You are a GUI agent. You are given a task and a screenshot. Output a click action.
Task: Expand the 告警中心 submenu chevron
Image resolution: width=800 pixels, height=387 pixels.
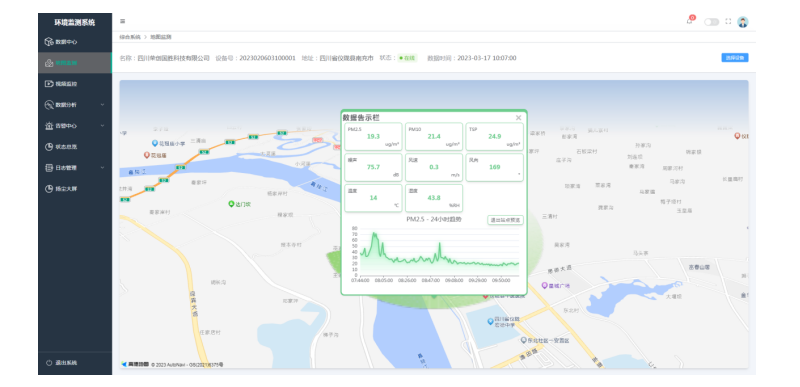[x=102, y=125]
